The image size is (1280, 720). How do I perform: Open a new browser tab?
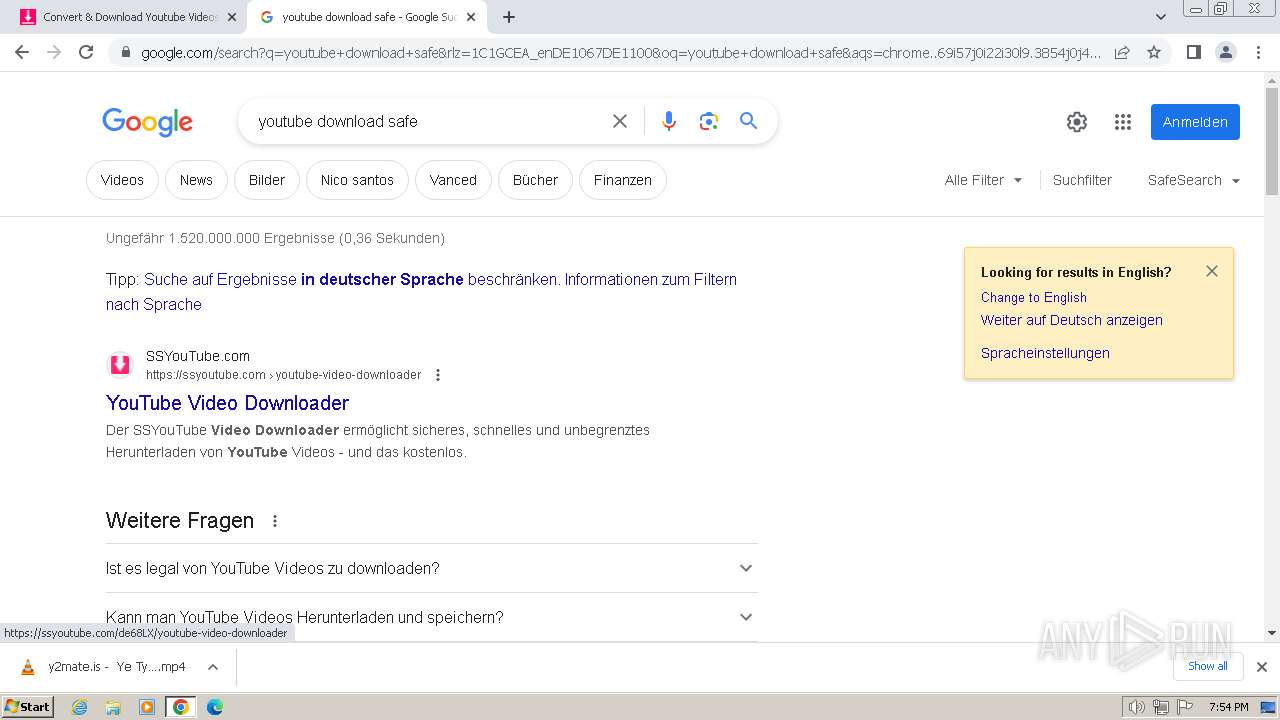[x=509, y=17]
